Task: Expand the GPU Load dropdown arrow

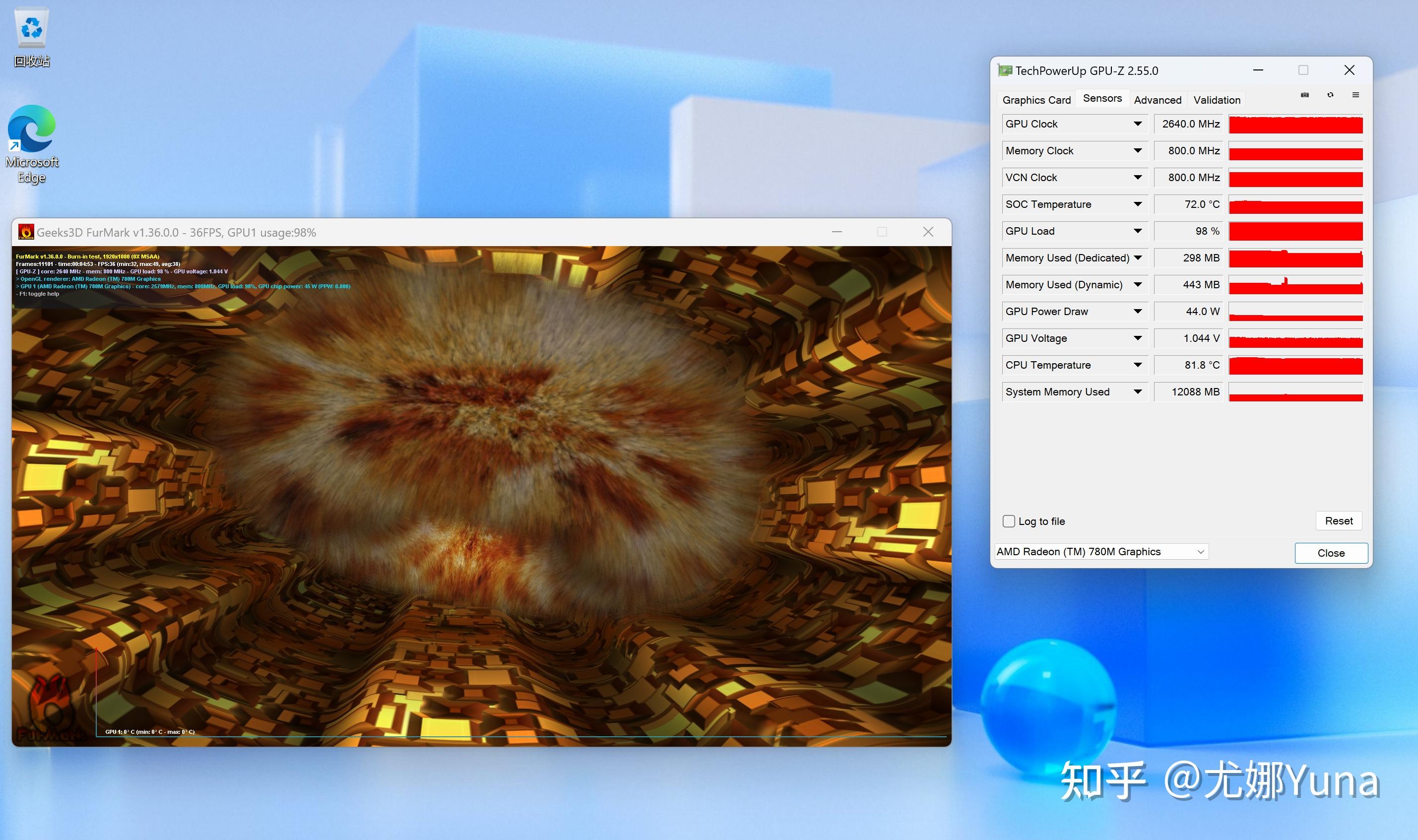Action: [x=1138, y=231]
